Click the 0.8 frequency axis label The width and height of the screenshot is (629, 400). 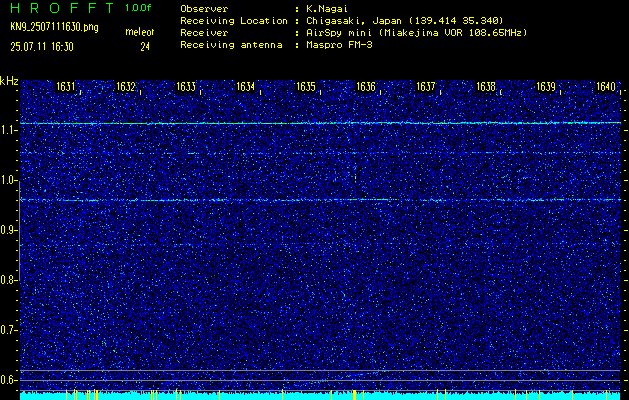(7, 280)
